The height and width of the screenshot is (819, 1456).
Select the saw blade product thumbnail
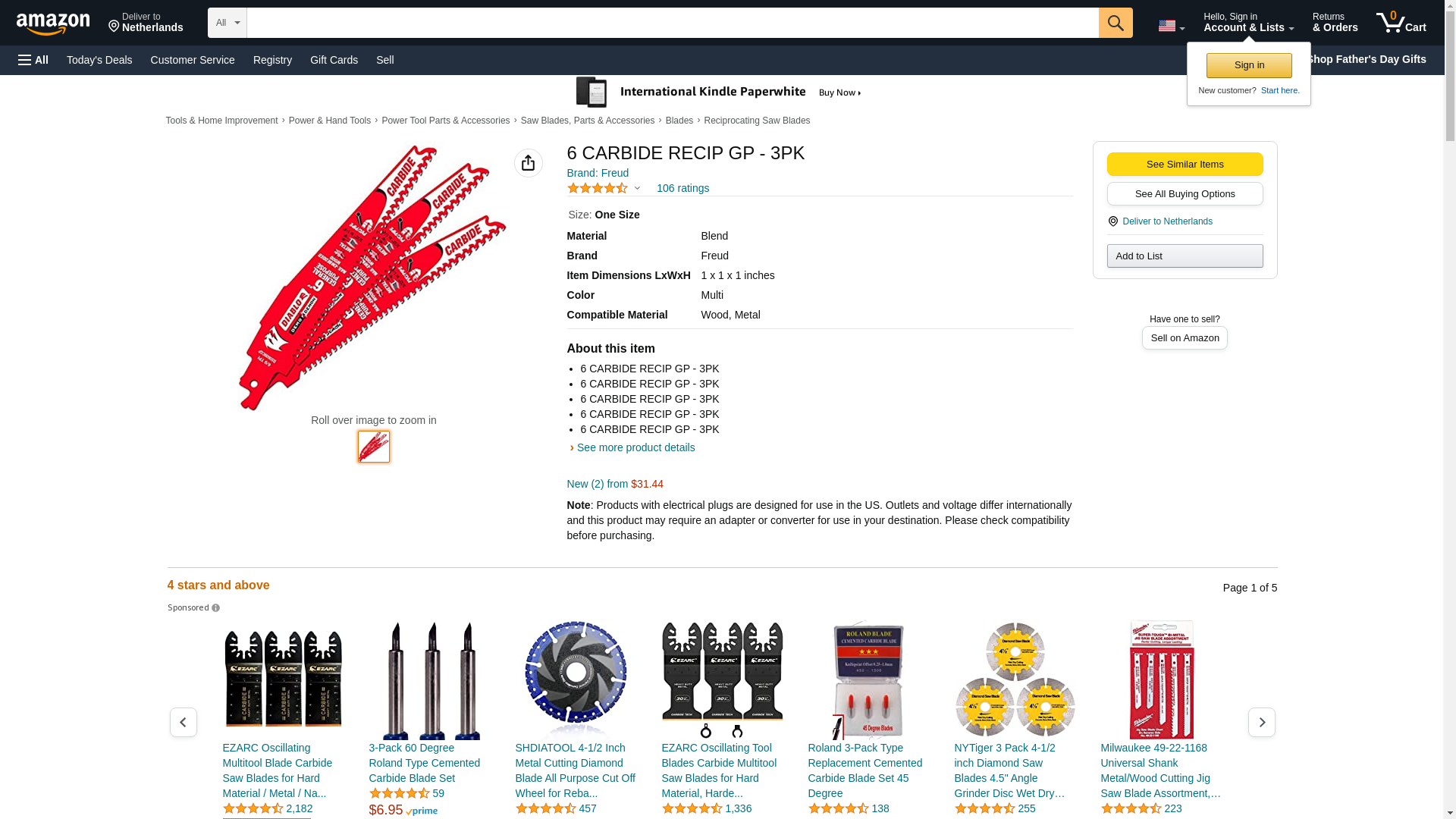[374, 447]
